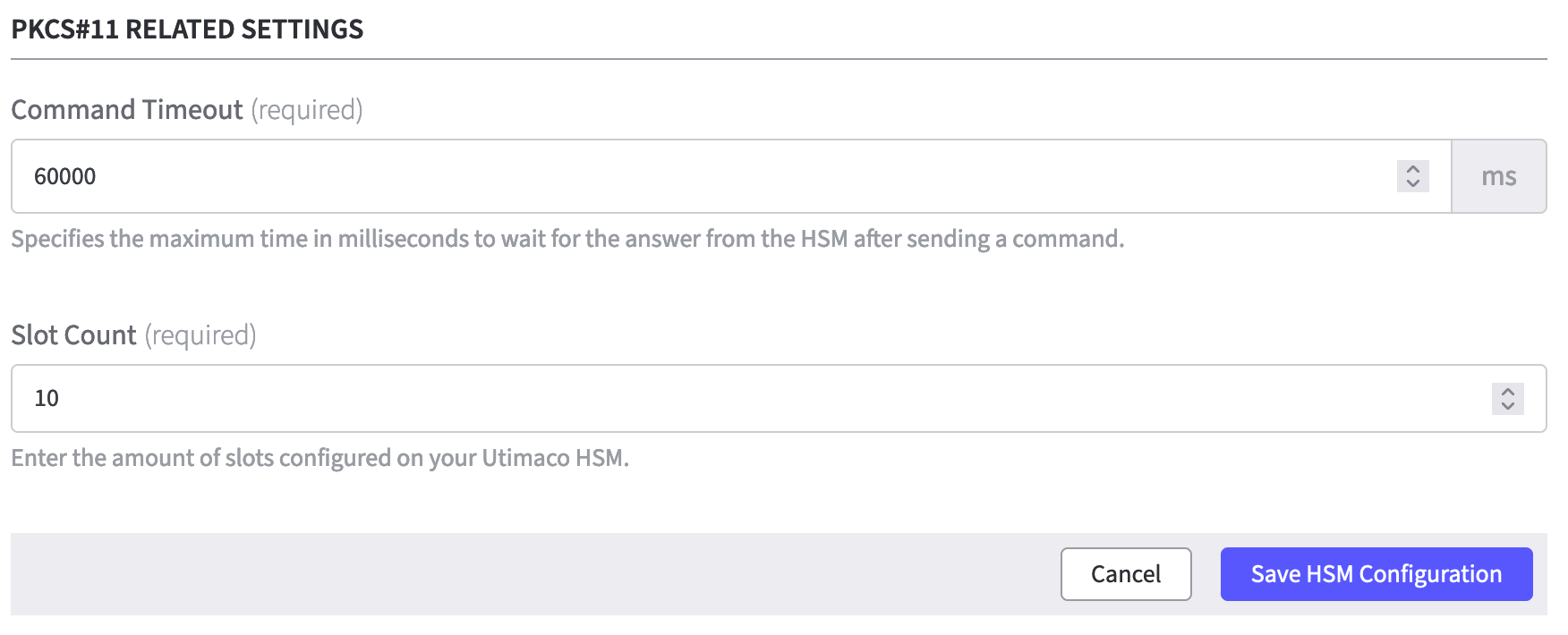This screenshot has width=1568, height=635.
Task: Click the Command Timeout field label
Action: 127,110
